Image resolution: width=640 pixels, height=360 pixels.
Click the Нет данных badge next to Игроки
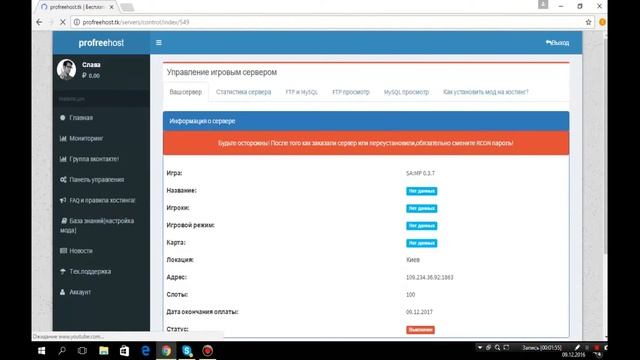(x=422, y=209)
